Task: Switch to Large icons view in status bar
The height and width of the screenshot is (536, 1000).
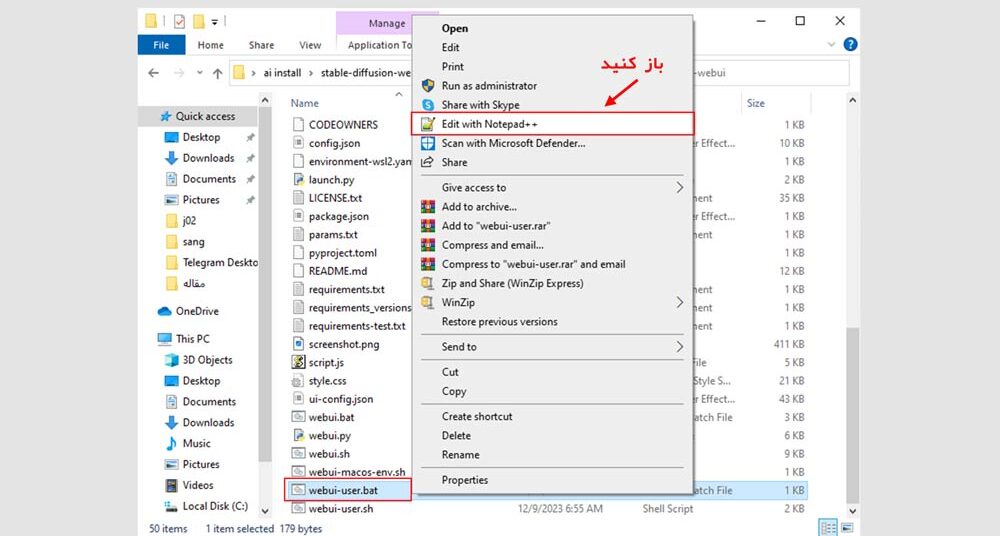Action: click(847, 528)
